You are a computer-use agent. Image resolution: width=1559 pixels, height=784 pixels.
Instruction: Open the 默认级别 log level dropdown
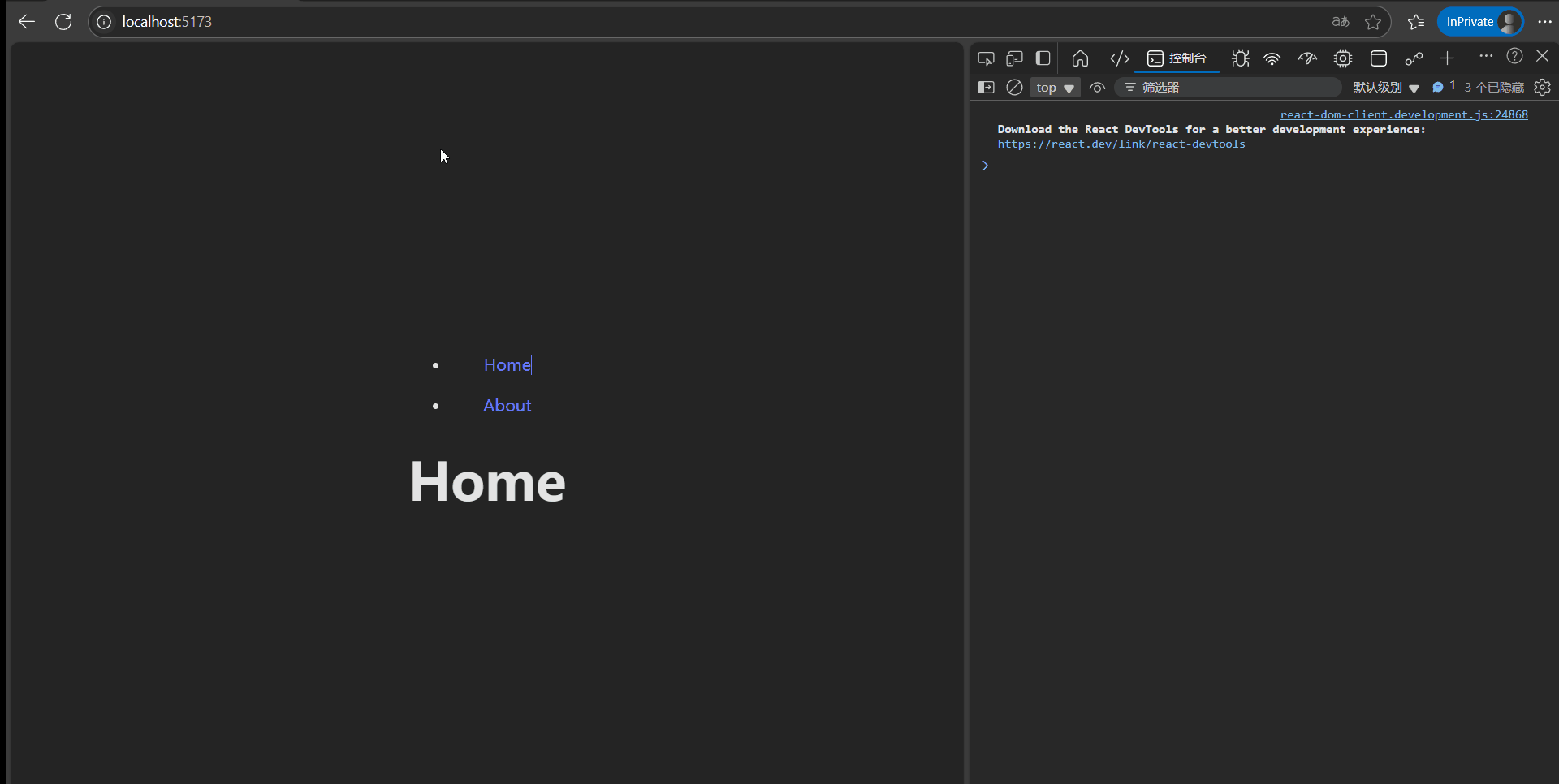coord(1386,88)
